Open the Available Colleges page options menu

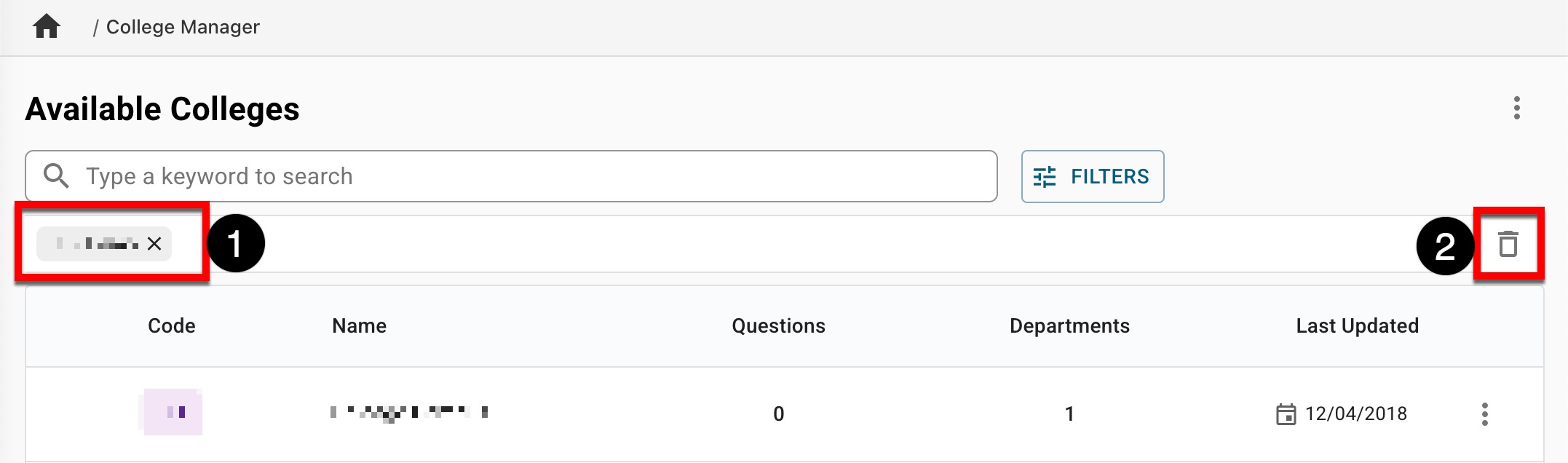[1516, 108]
